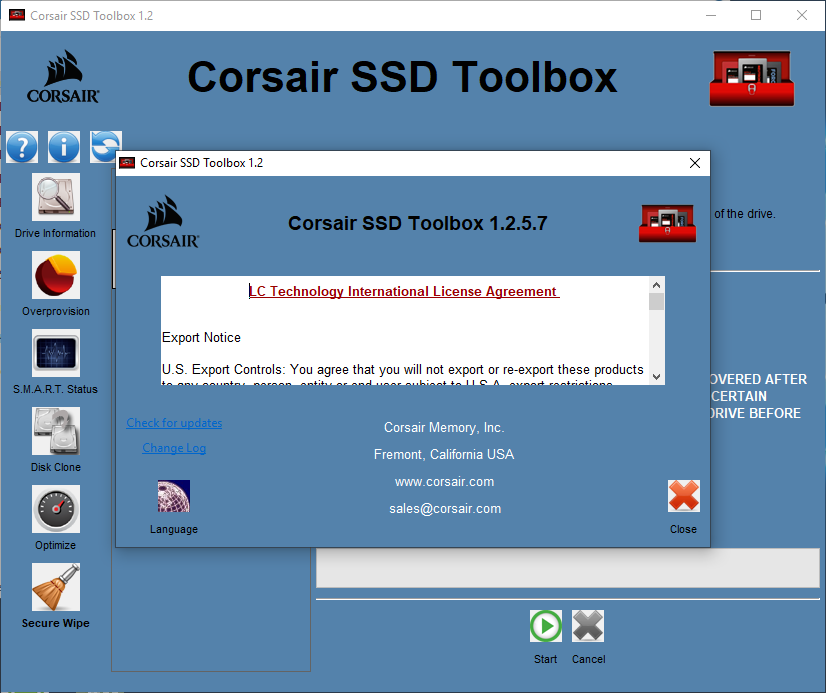Click the down arrow on the license scrollbar
The image size is (826, 693).
(x=656, y=378)
